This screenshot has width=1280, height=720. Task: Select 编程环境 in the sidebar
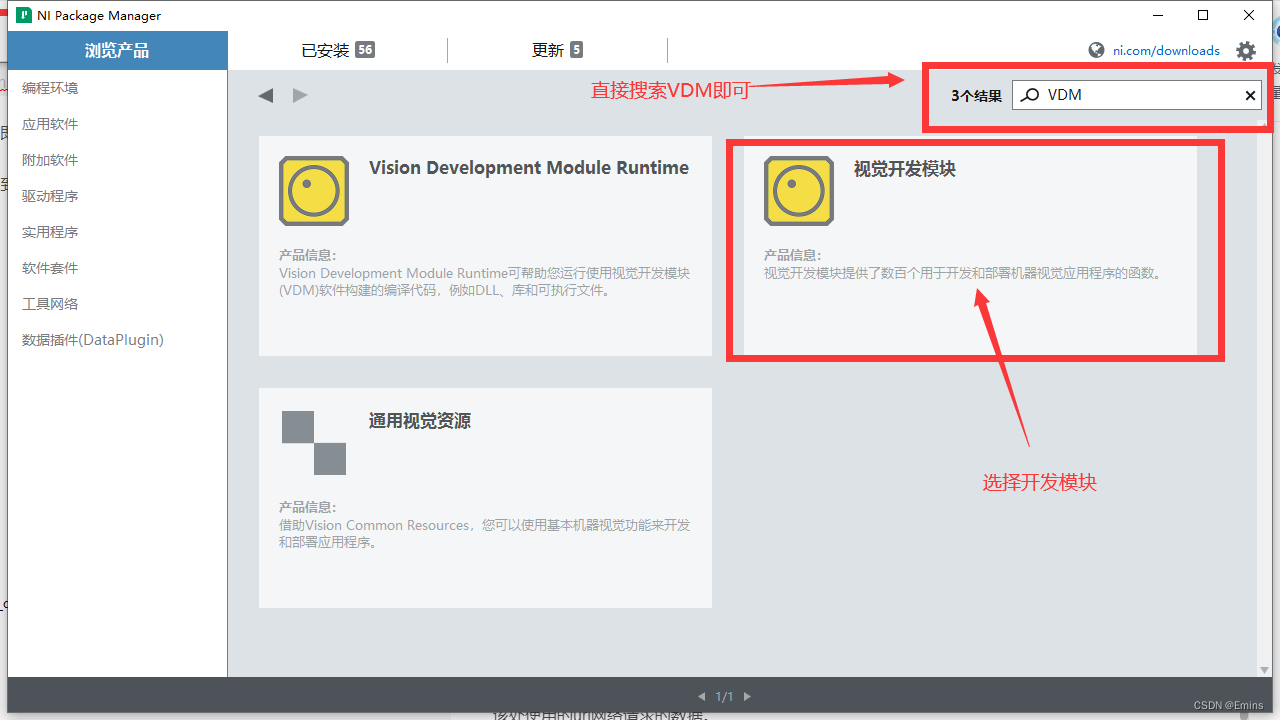[49, 87]
